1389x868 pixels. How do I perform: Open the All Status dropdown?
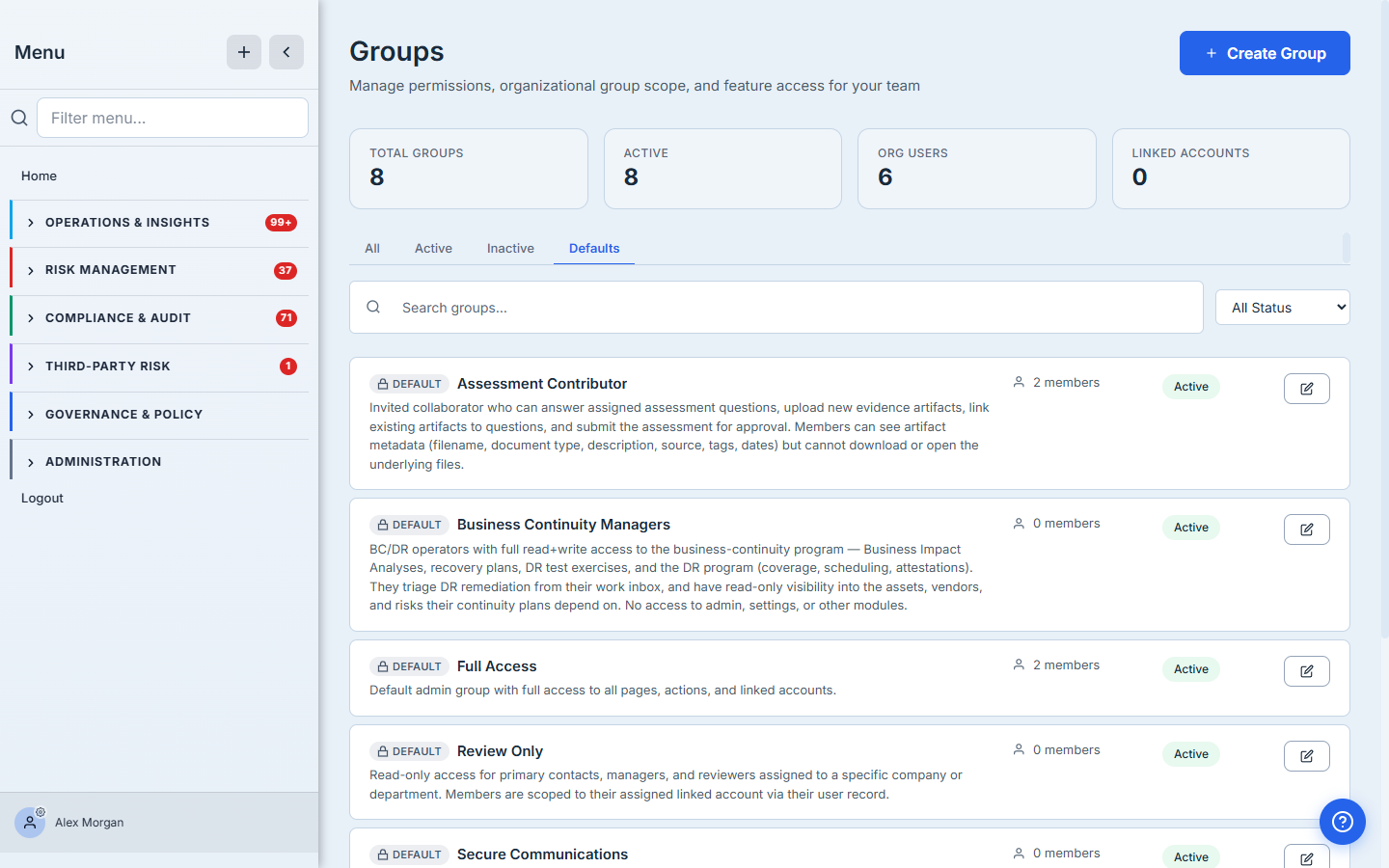[x=1283, y=308]
